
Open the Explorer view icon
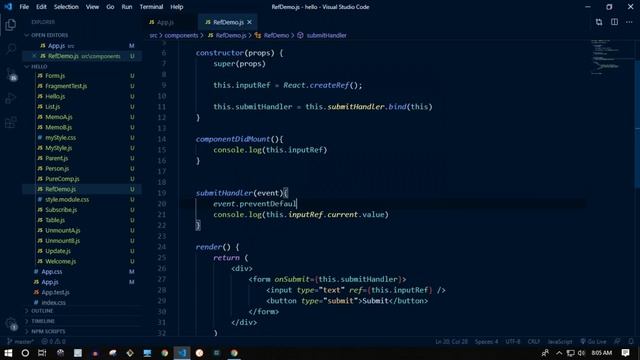tap(11, 25)
